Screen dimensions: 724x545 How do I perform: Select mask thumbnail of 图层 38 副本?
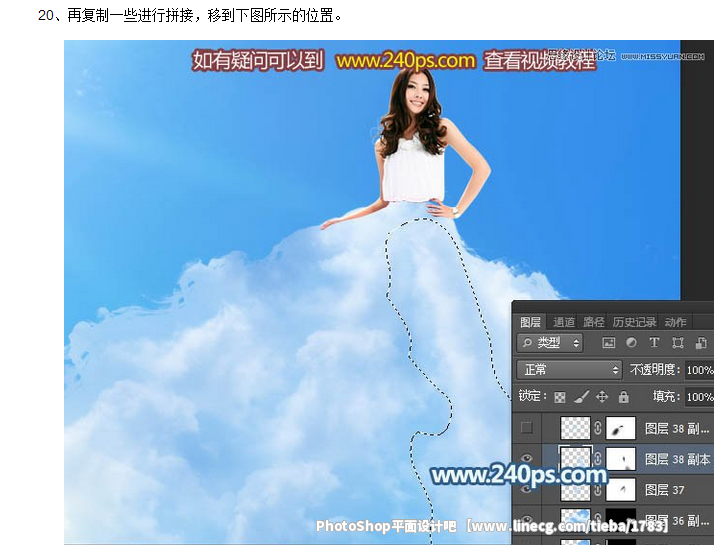tap(620, 459)
